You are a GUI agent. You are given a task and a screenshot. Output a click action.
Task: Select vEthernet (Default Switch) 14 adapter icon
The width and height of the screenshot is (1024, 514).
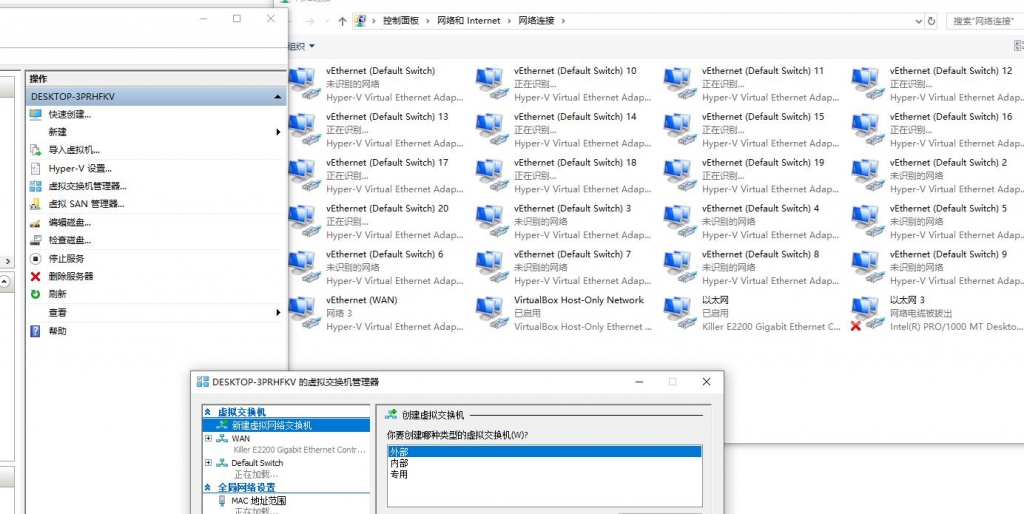(490, 129)
